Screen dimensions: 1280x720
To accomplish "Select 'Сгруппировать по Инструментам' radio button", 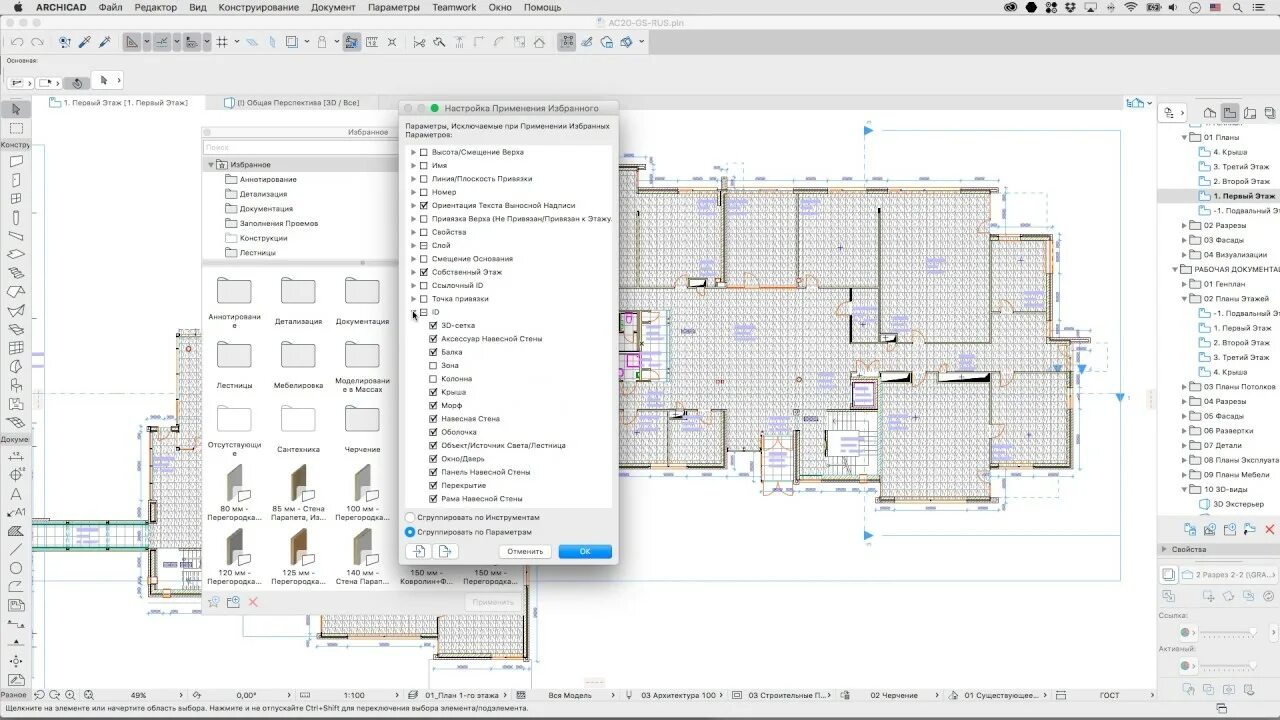I will pyautogui.click(x=410, y=517).
